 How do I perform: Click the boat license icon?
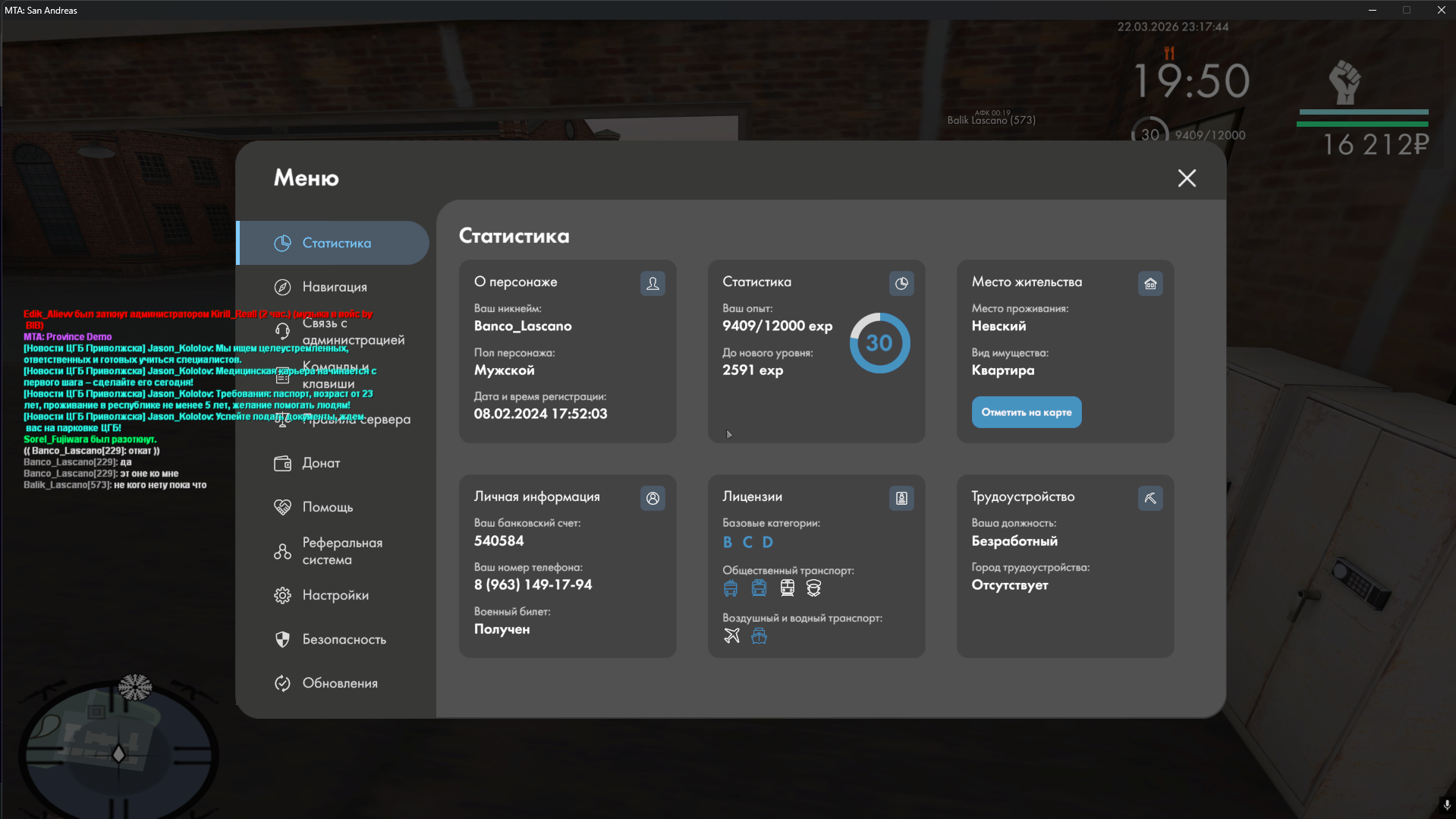(759, 636)
